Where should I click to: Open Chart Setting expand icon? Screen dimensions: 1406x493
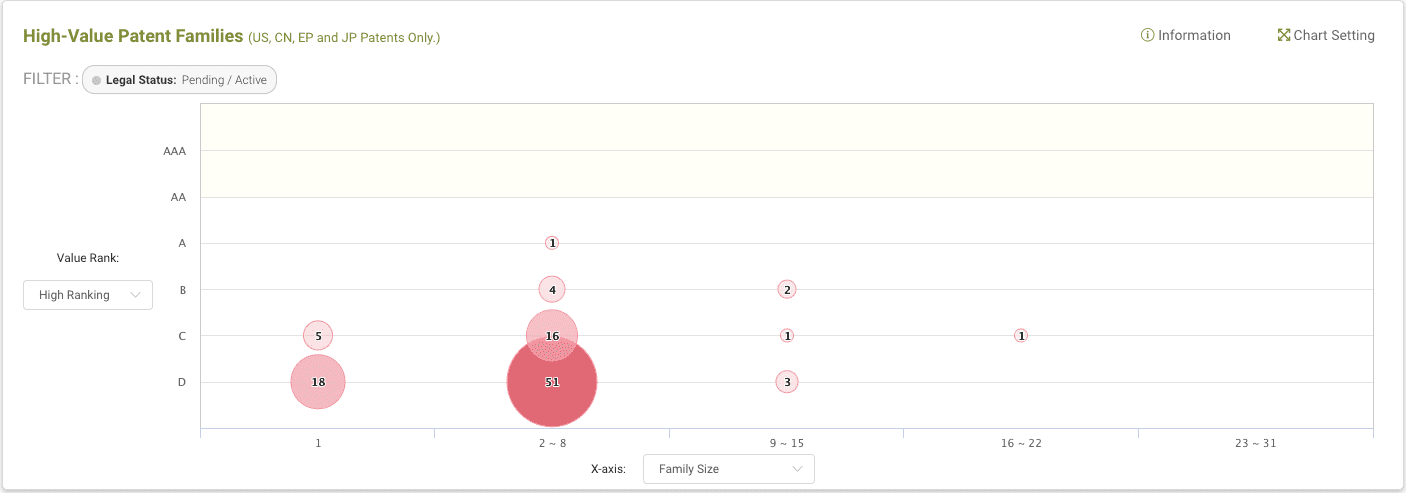(1284, 35)
